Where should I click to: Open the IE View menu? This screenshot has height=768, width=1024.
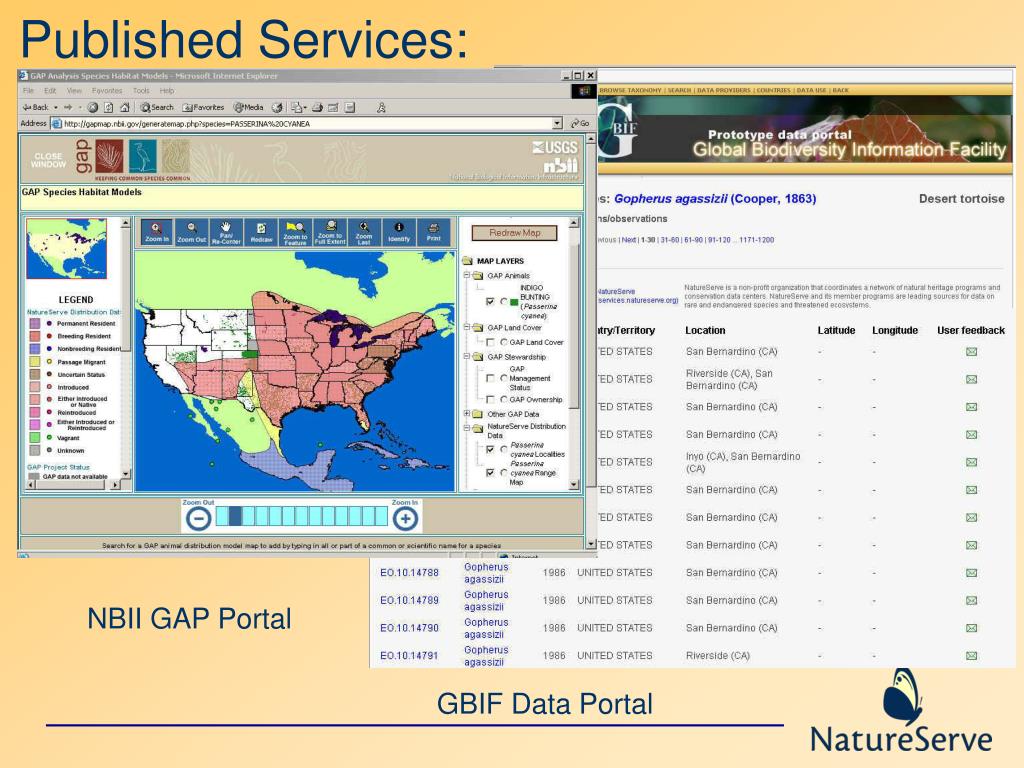click(x=74, y=91)
